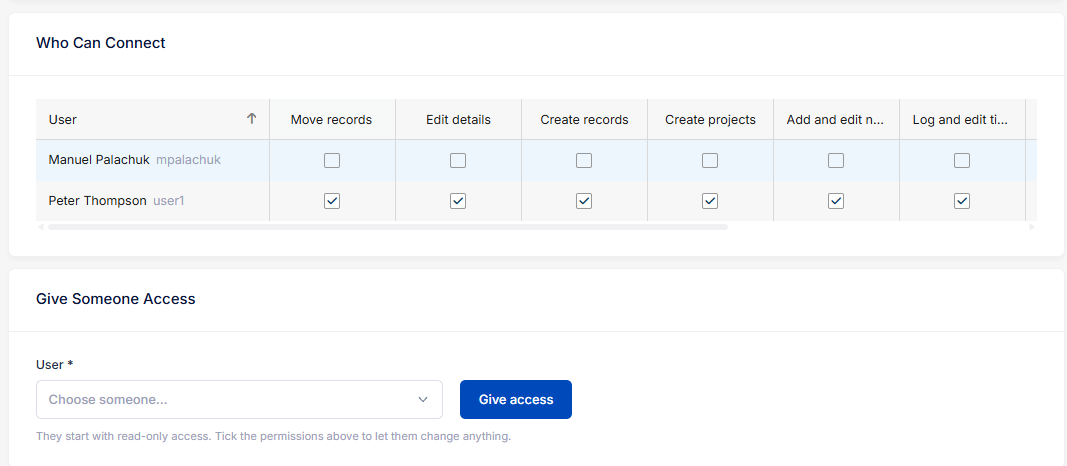1067x466 pixels.
Task: Enable Create projects for Manuel Palachuk
Action: tap(710, 161)
